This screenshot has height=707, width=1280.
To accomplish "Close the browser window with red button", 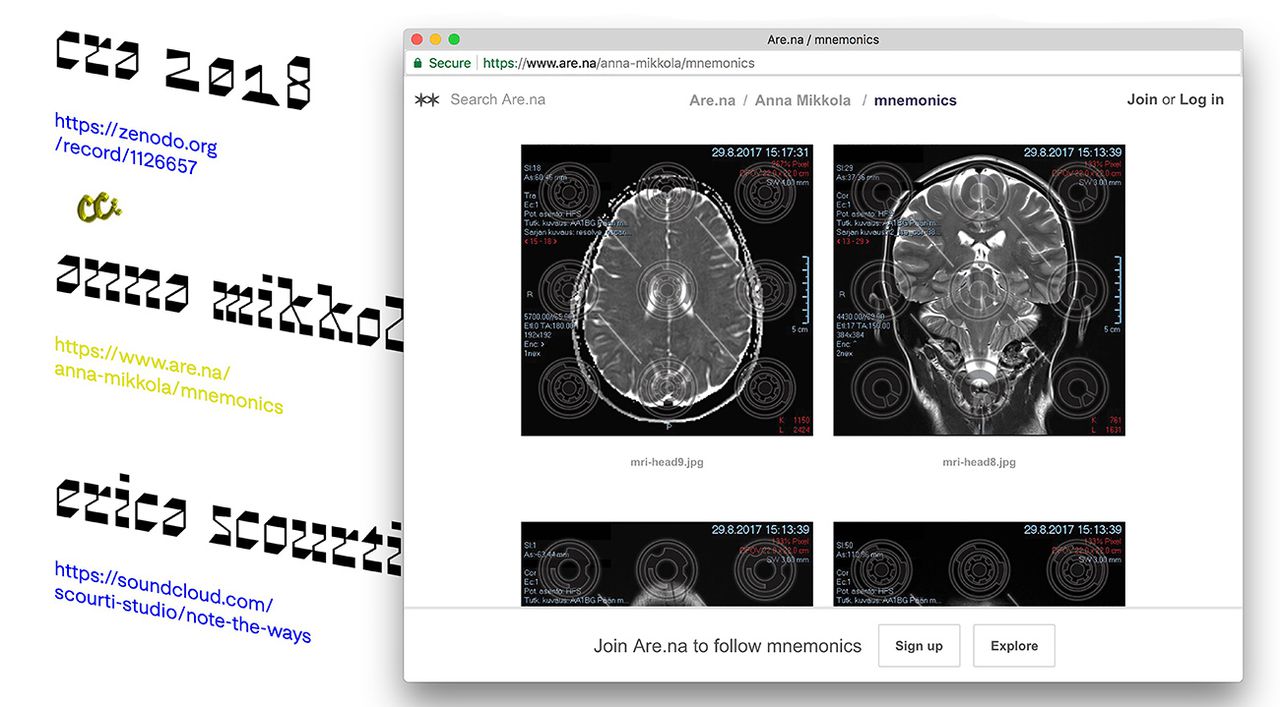I will pyautogui.click(x=417, y=40).
